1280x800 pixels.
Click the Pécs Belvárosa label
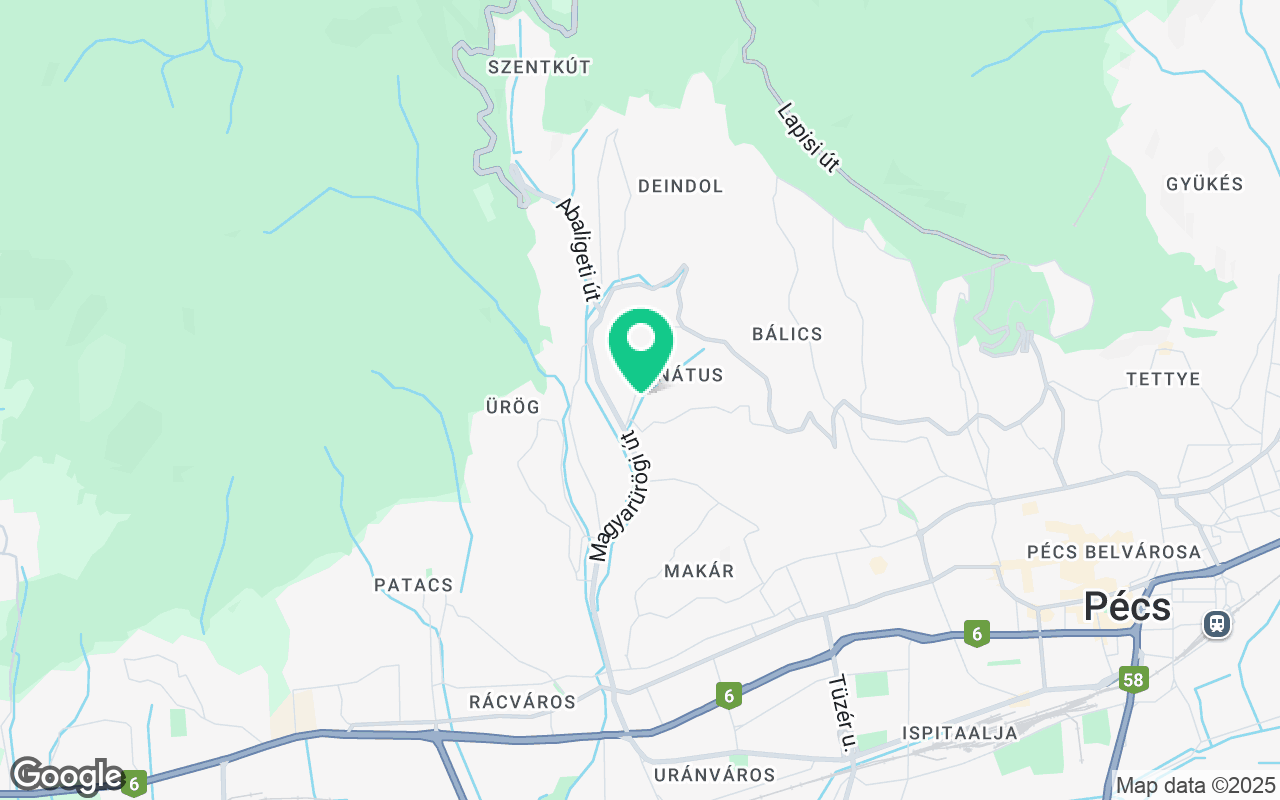tap(1113, 552)
